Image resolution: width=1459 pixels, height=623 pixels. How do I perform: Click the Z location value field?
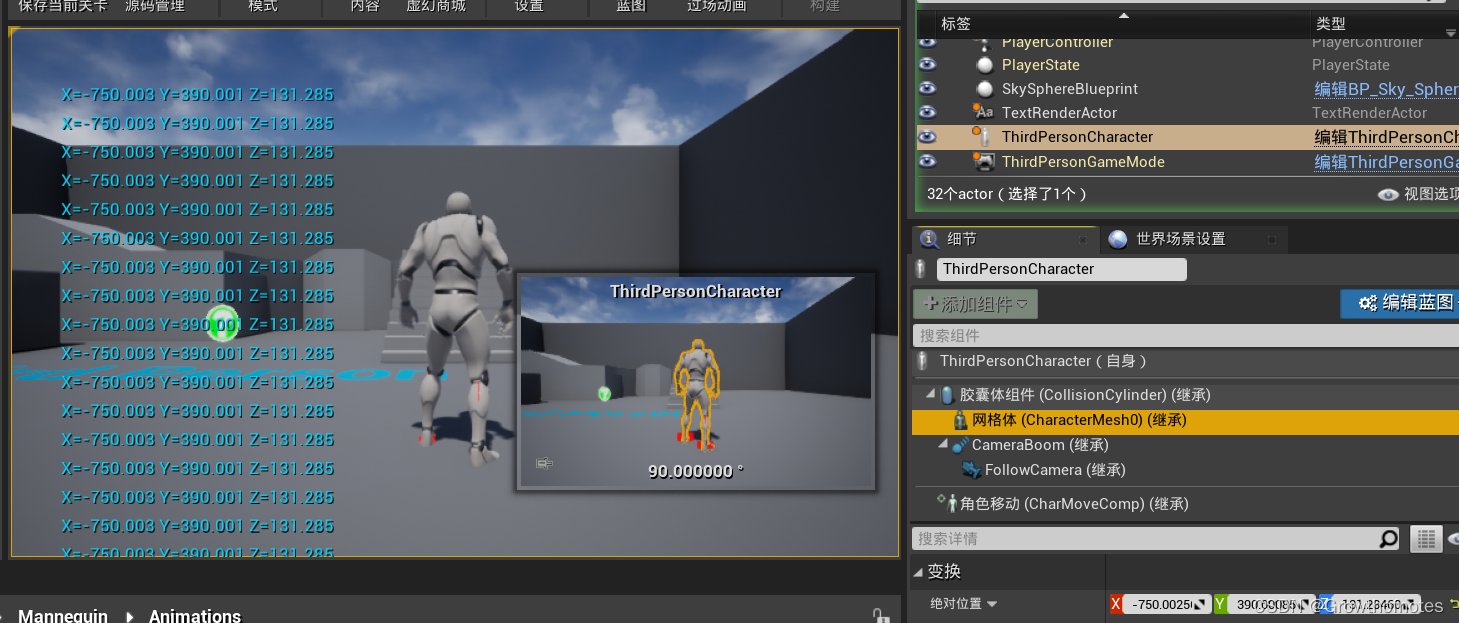[1375, 604]
